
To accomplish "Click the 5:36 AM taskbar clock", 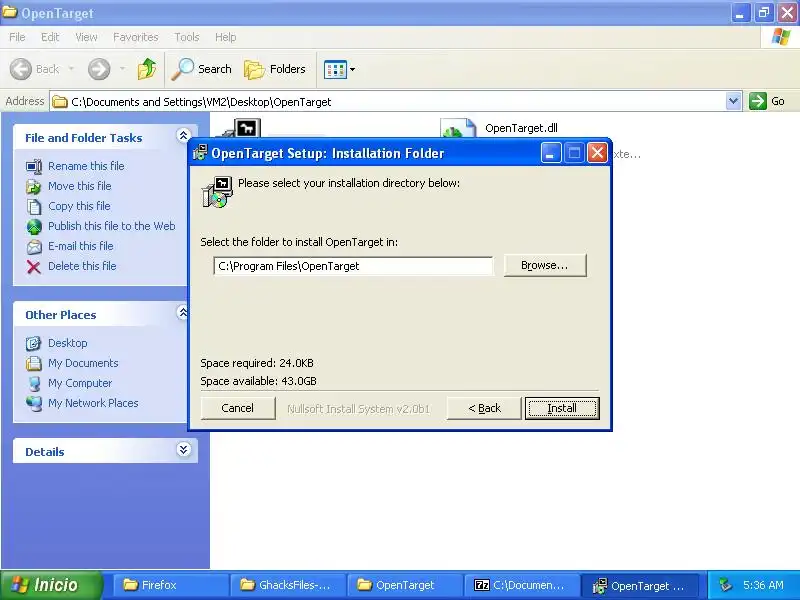I will [x=763, y=585].
